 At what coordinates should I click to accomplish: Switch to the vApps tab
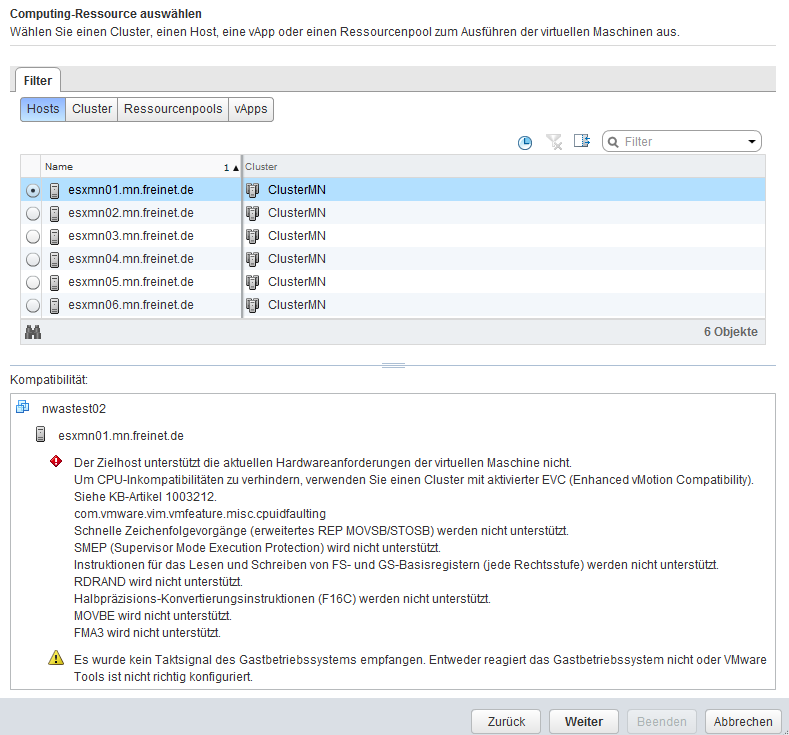[x=251, y=109]
